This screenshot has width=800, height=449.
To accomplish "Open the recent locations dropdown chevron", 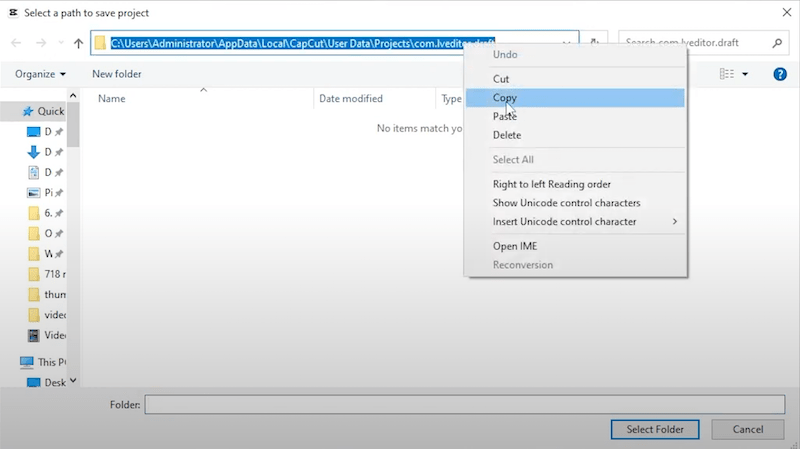I will tap(61, 43).
